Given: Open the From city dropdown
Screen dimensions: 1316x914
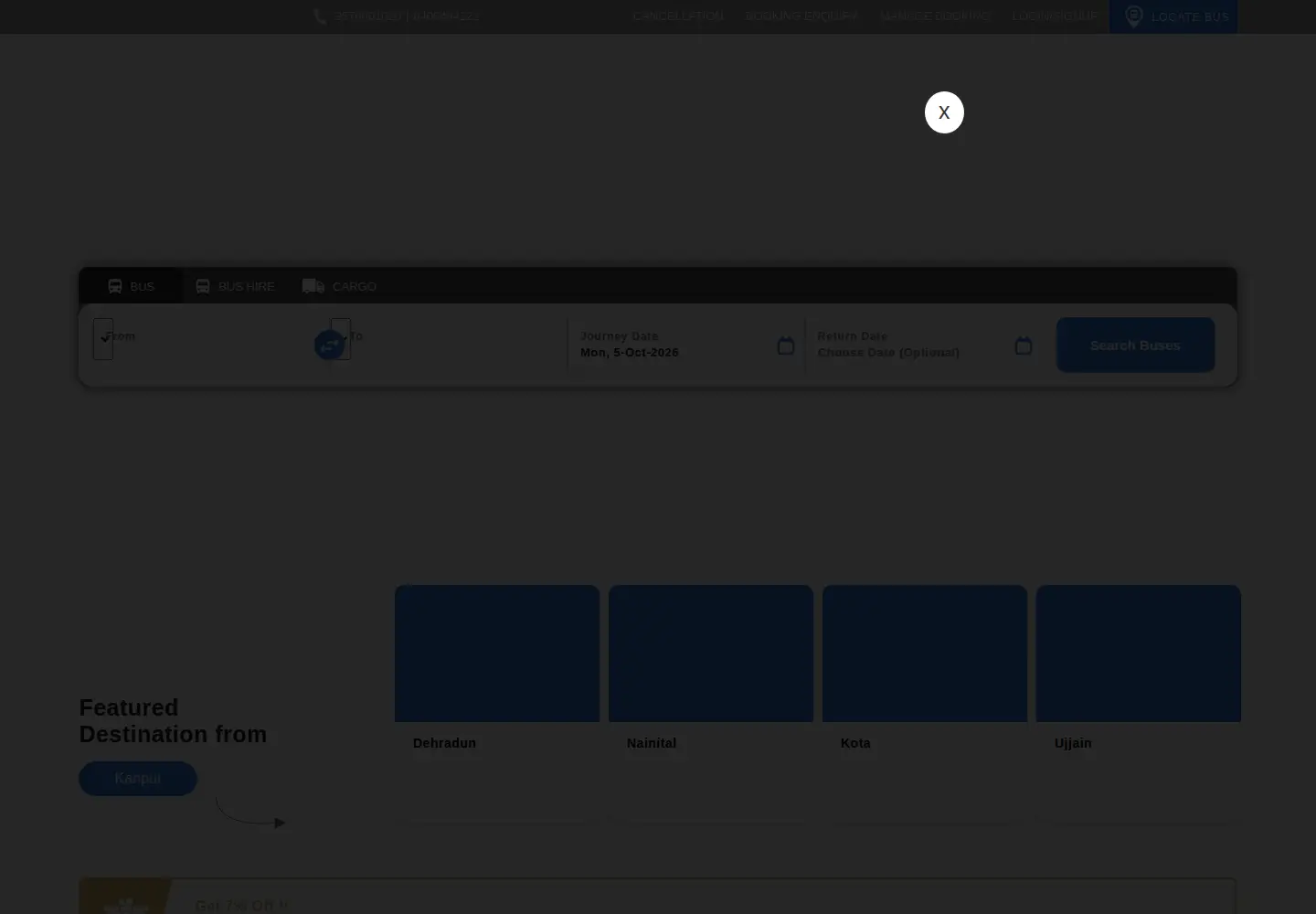Looking at the screenshot, I should pyautogui.click(x=103, y=339).
